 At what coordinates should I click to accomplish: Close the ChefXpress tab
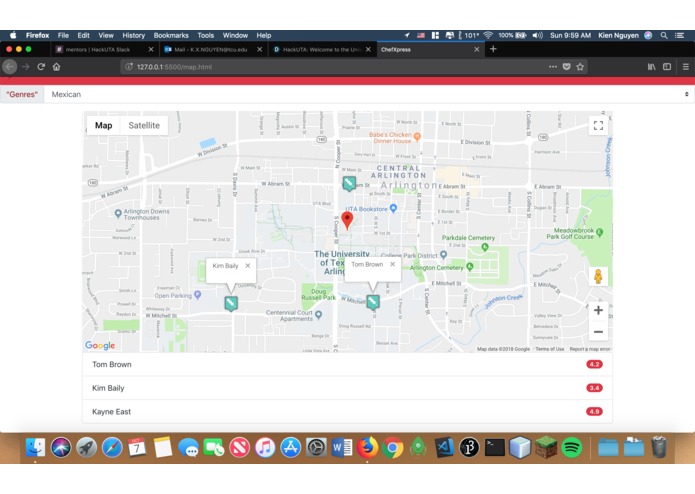(476, 50)
